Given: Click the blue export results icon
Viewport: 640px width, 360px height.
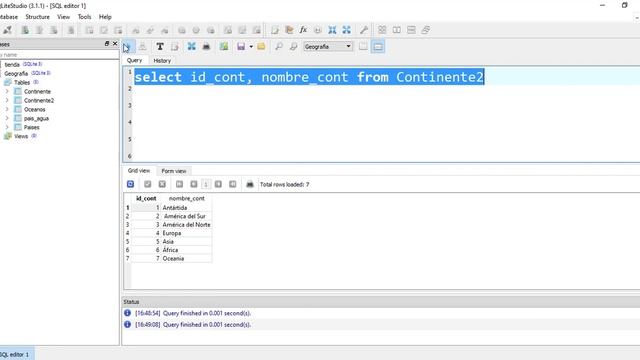Looking at the screenshot, I should pos(191,47).
